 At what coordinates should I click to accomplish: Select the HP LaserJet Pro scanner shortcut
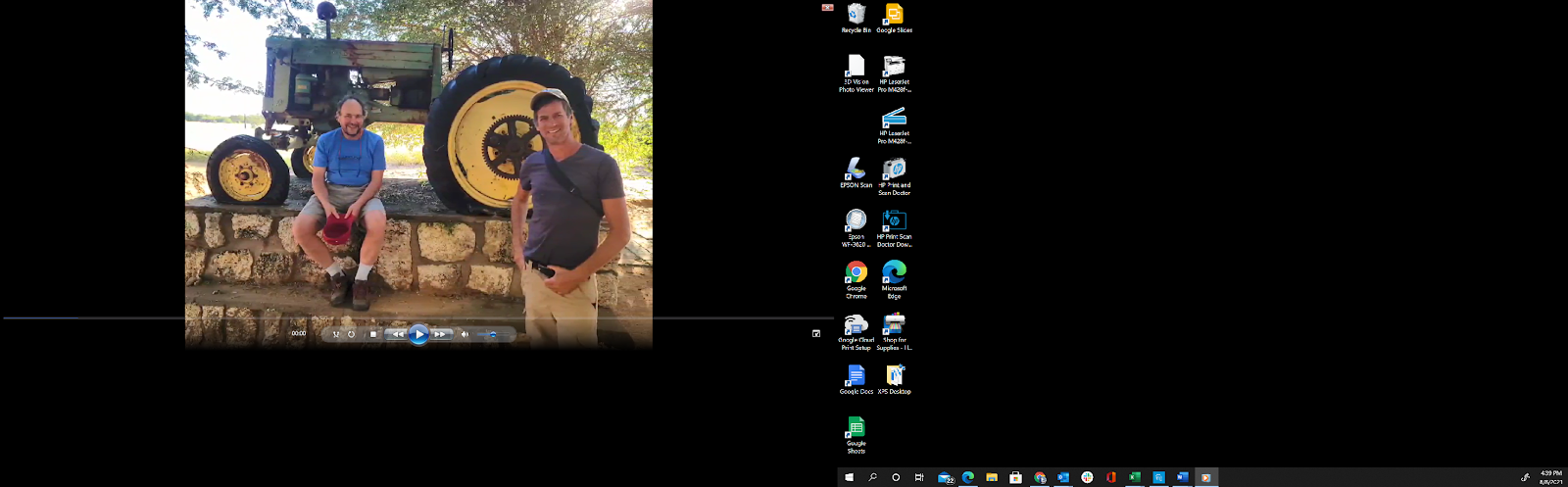894,125
